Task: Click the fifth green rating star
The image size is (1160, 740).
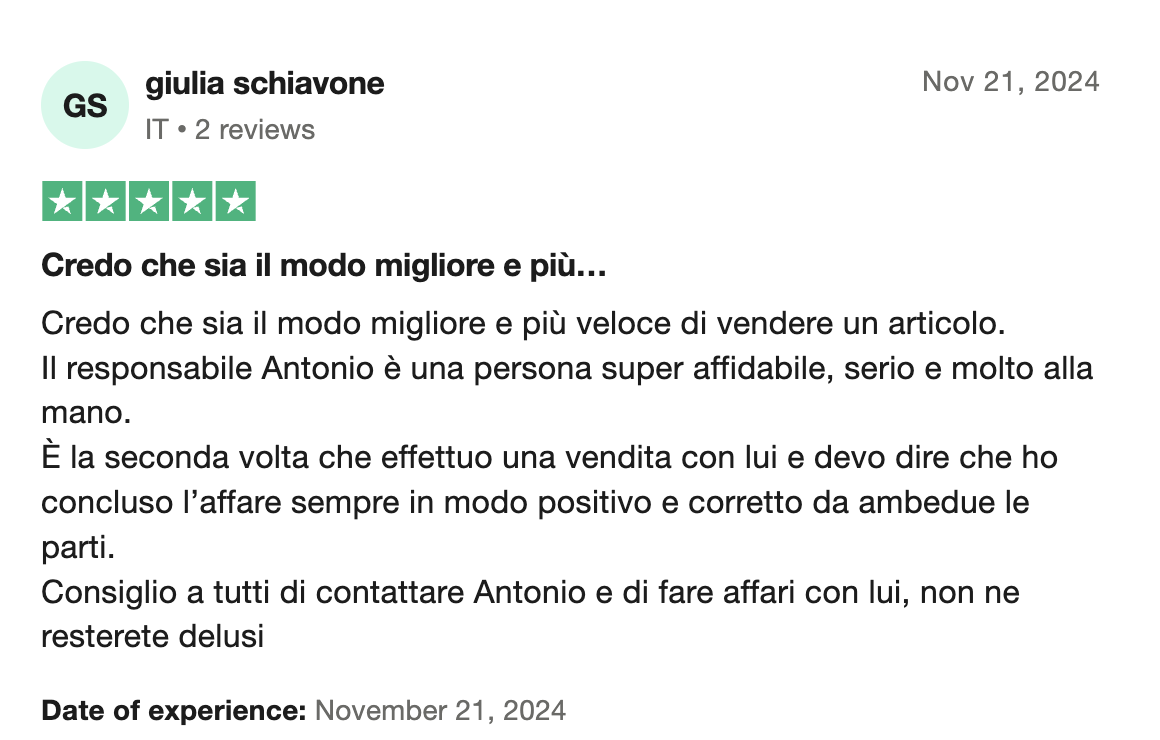Action: (x=235, y=202)
